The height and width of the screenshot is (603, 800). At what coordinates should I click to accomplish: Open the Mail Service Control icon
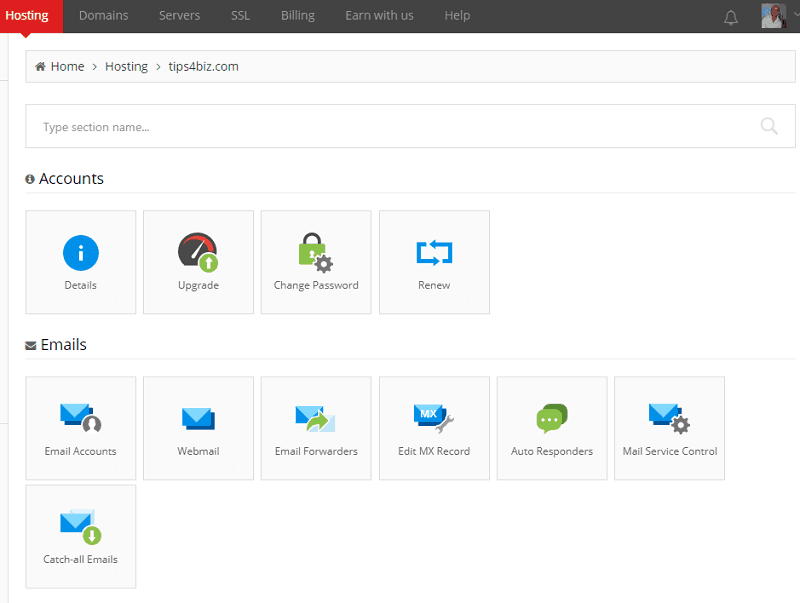coord(669,418)
